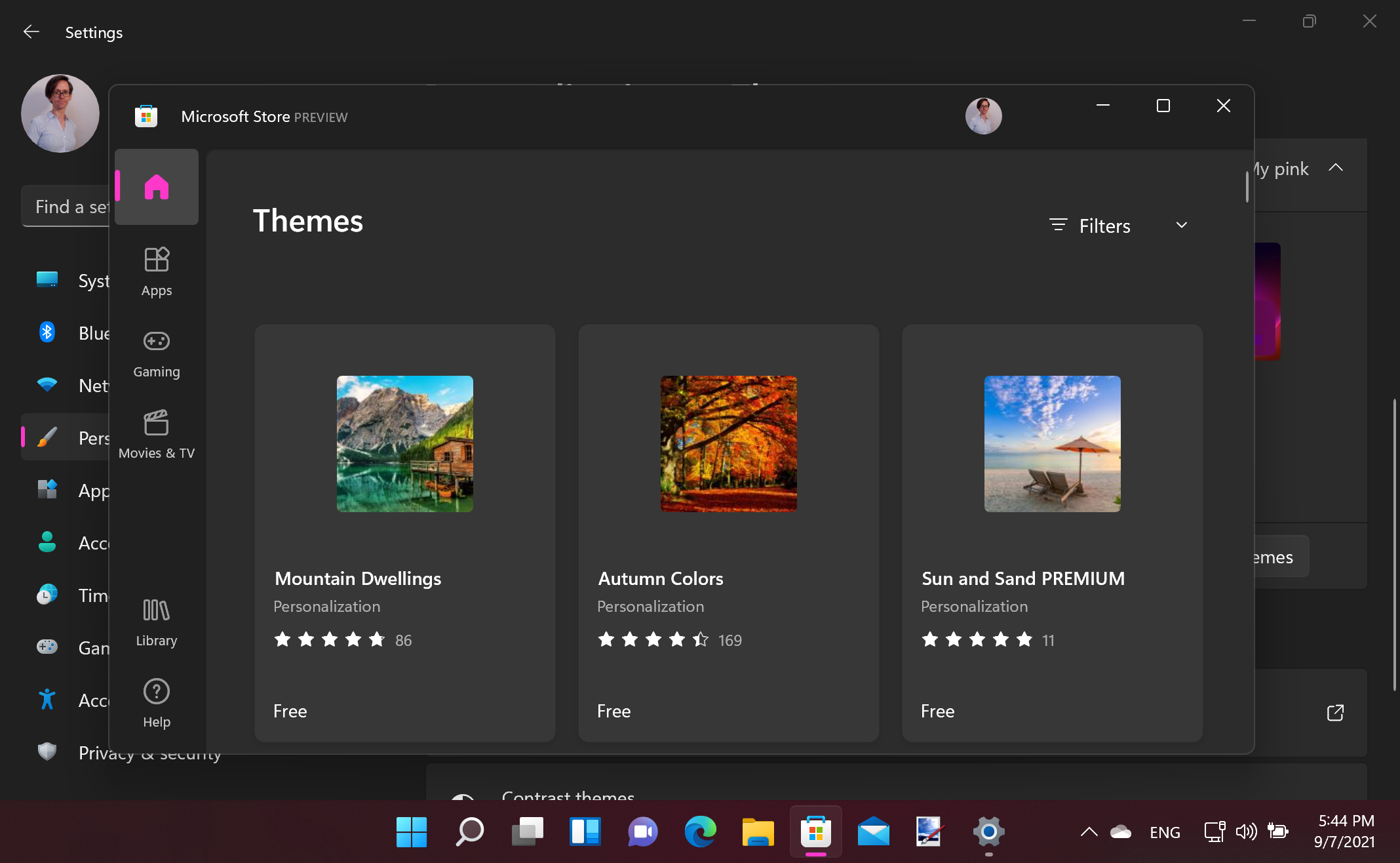
Task: Click the Edge browser taskbar icon
Action: tap(700, 832)
